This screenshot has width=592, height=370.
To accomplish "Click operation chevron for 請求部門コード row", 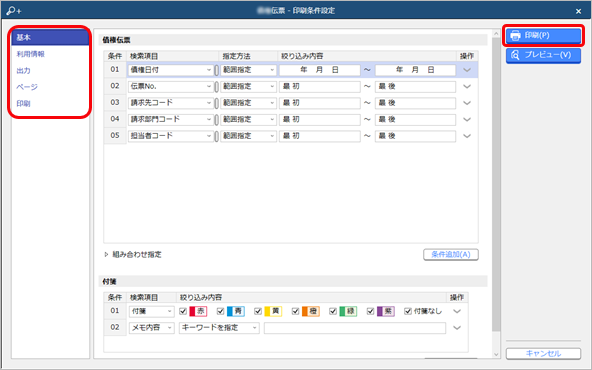I will click(x=467, y=119).
